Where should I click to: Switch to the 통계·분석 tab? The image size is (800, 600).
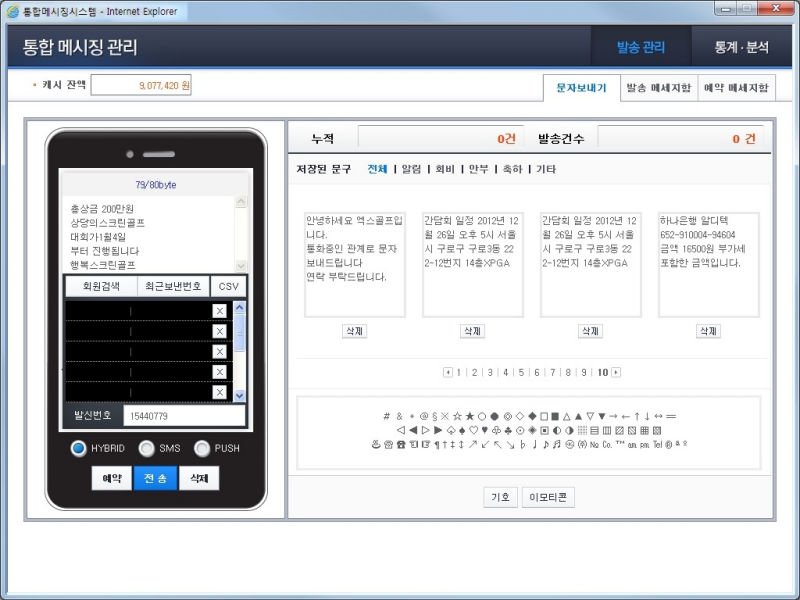pos(744,46)
